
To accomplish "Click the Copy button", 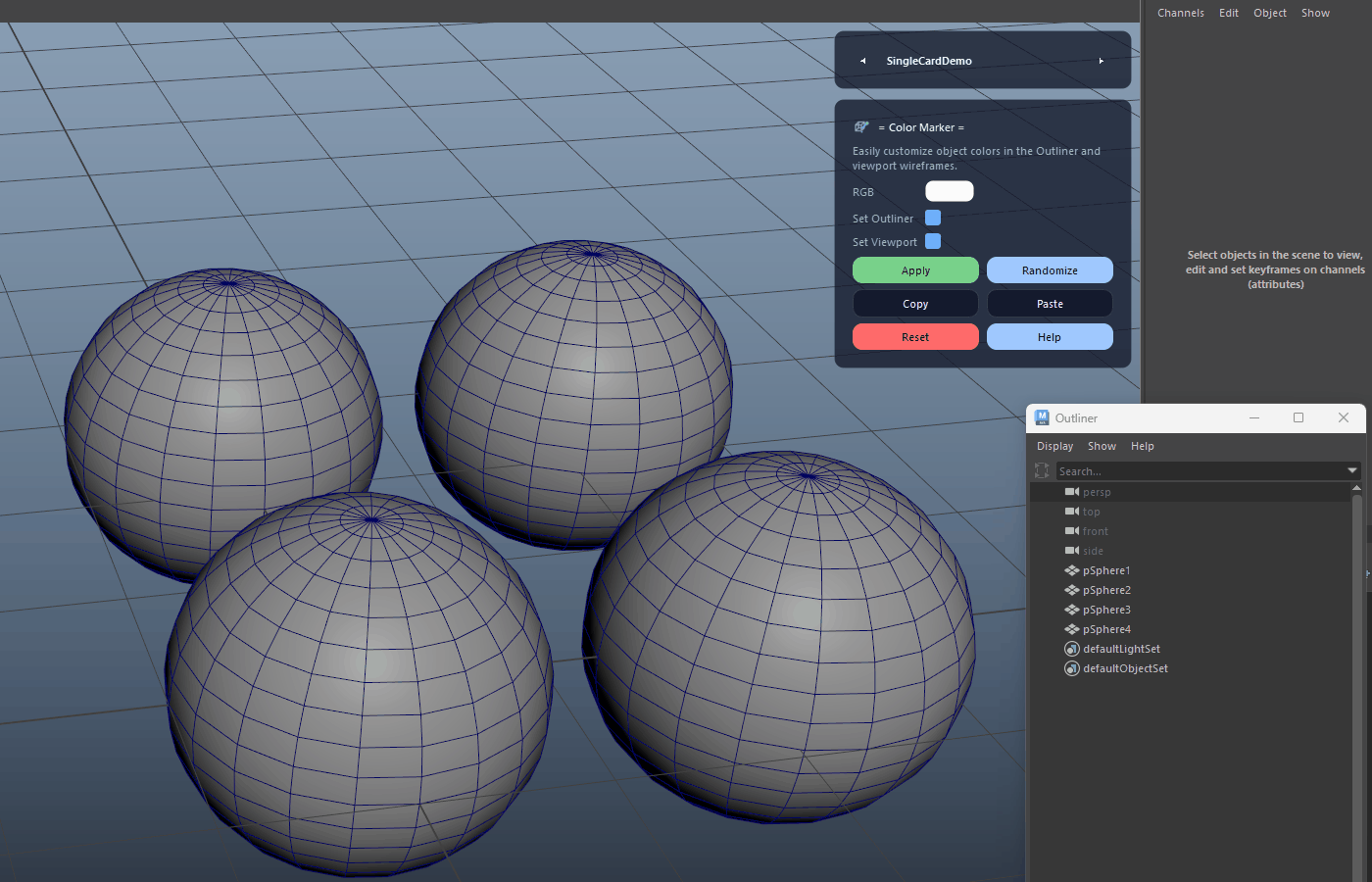I will point(915,304).
